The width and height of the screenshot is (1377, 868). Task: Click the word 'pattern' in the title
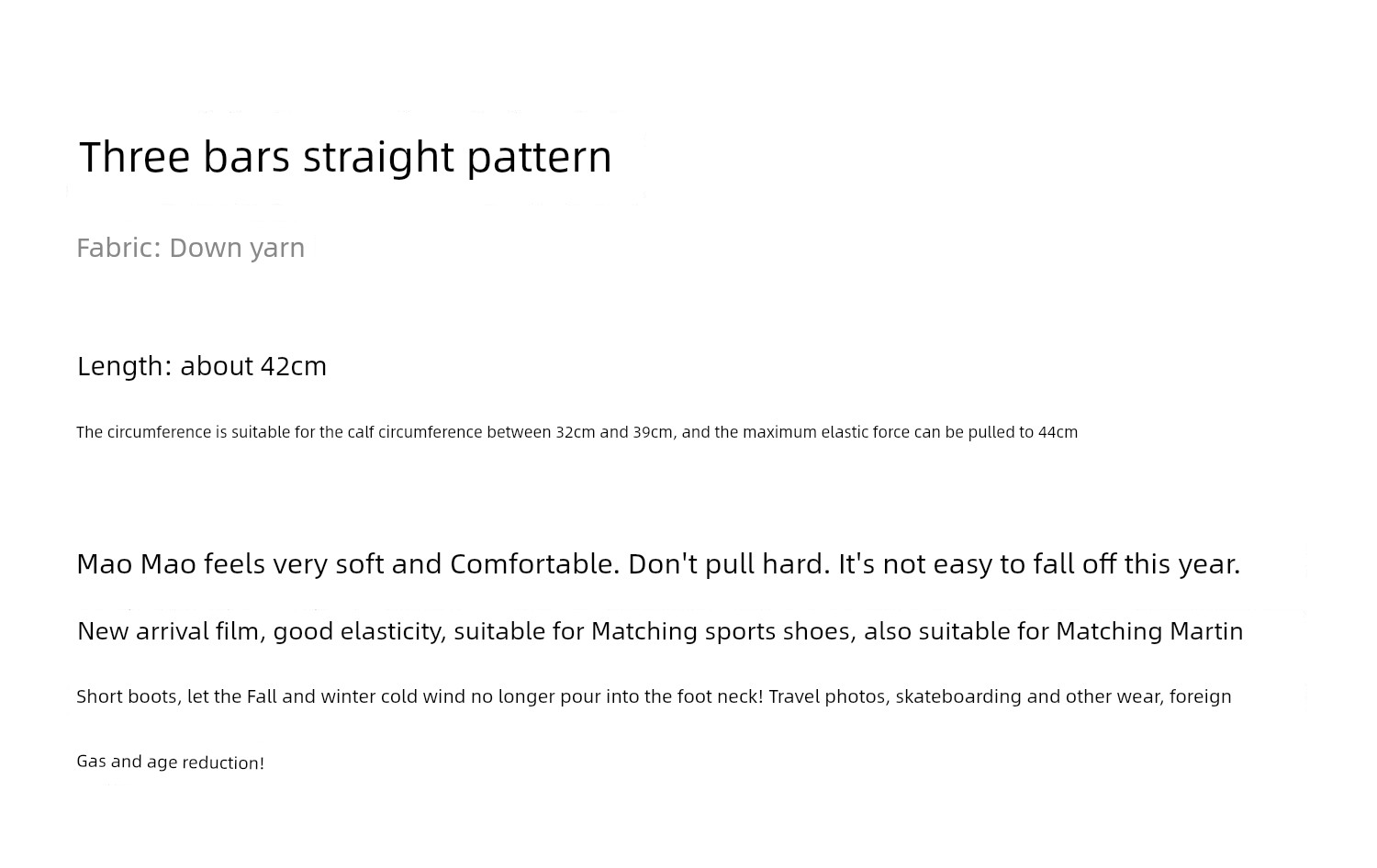tap(539, 159)
